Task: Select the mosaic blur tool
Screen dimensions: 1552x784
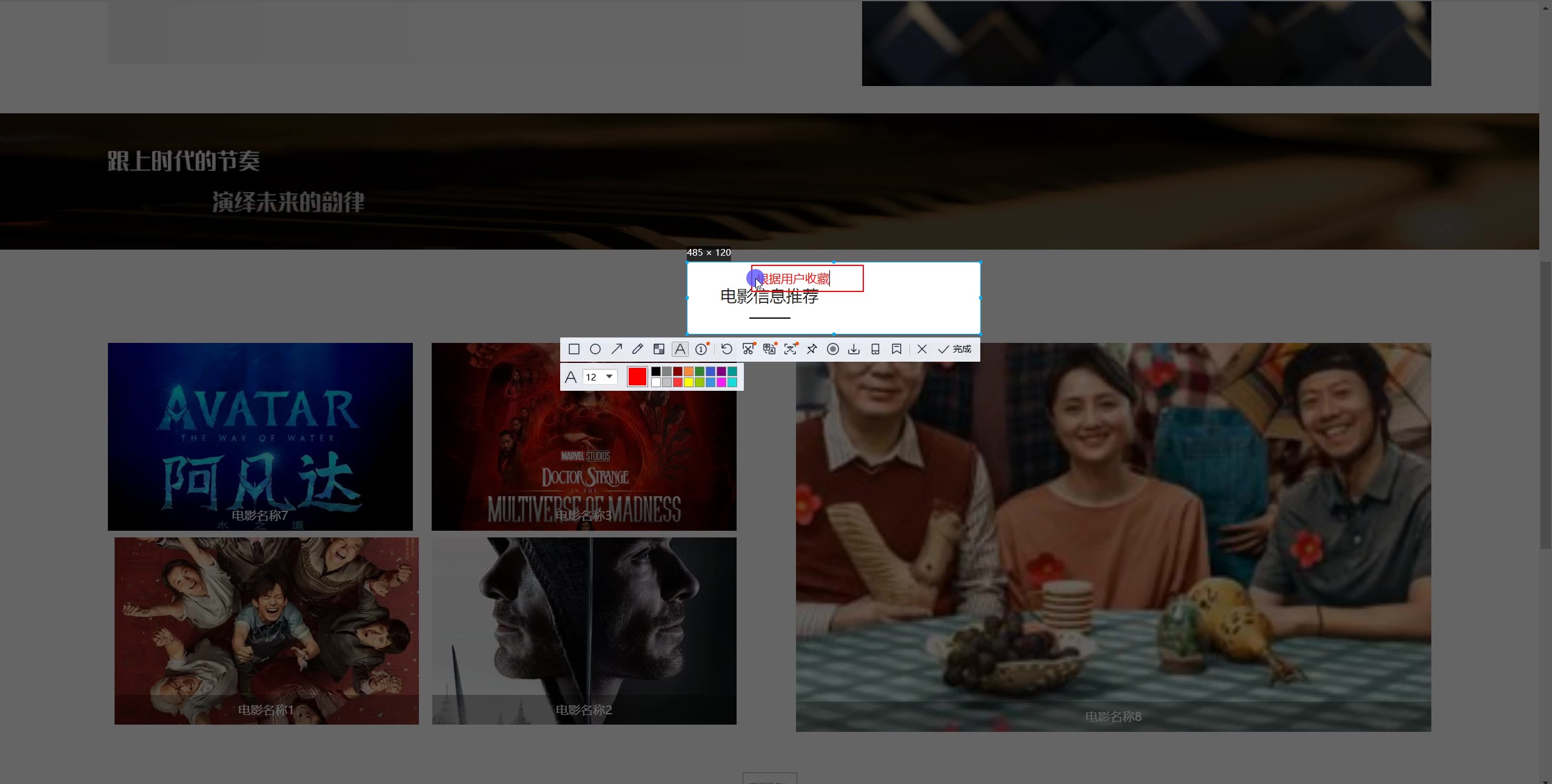Action: [x=659, y=349]
